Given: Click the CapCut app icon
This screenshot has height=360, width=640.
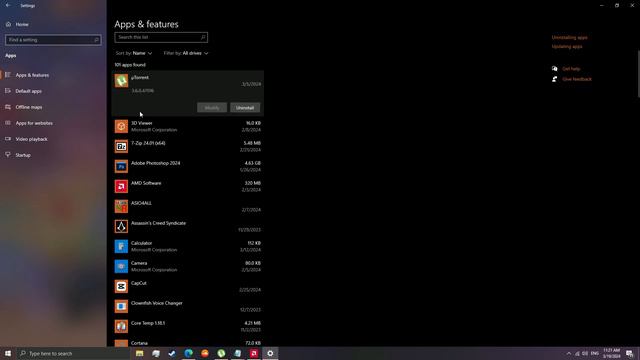Looking at the screenshot, I should (121, 286).
